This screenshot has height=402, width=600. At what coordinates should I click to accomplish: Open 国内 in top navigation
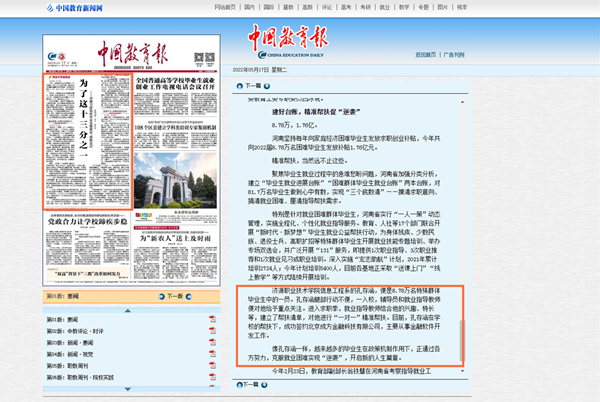click(x=249, y=7)
